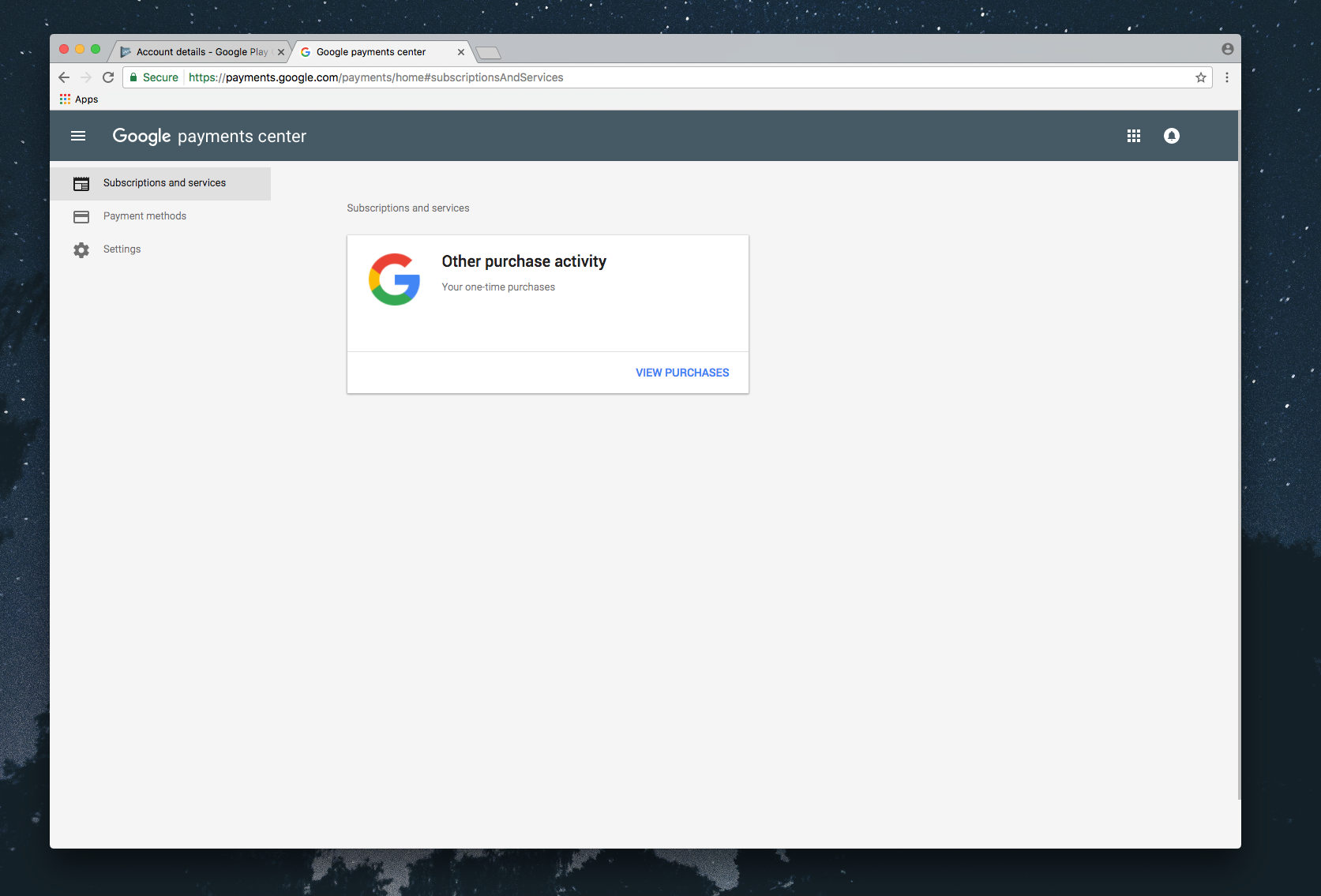This screenshot has width=1321, height=896.
Task: Click the Google G logo on purchase card
Action: [394, 279]
